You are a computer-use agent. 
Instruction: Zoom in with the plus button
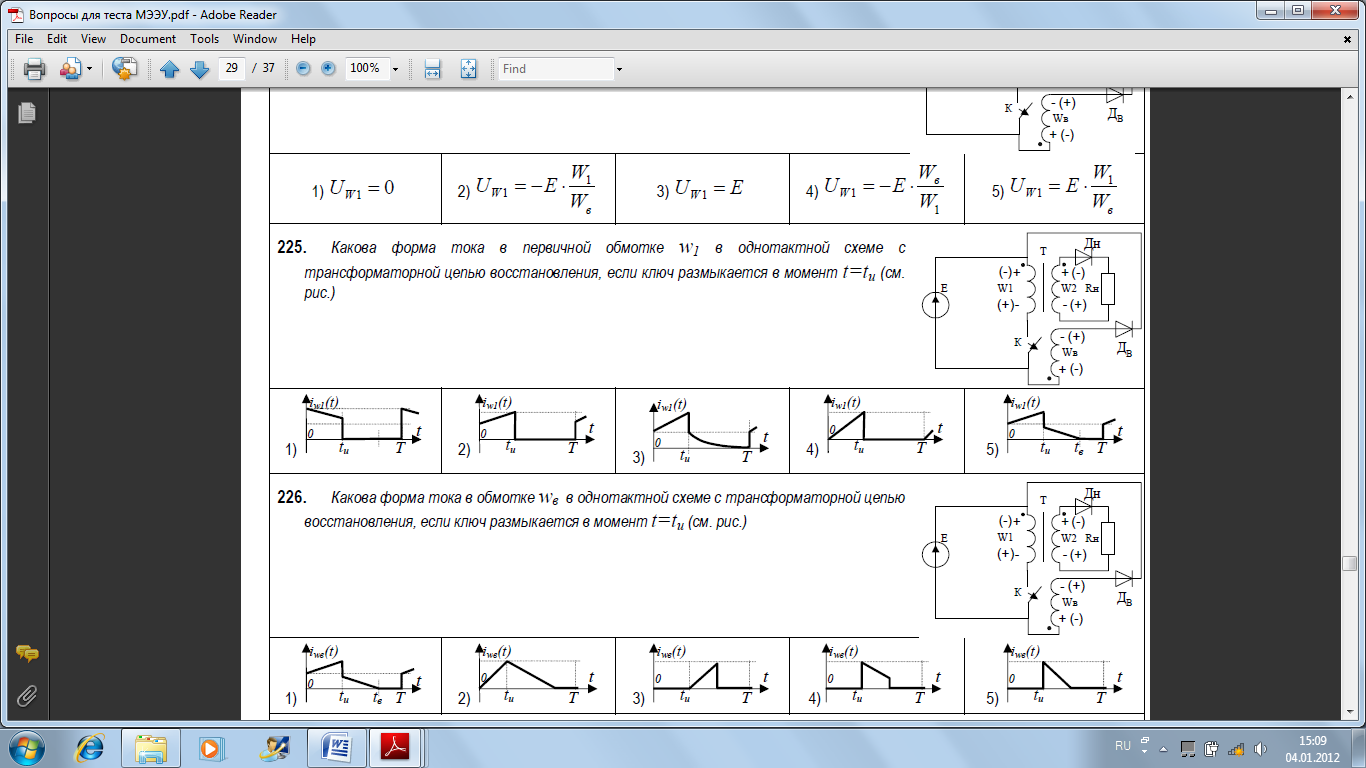coord(328,69)
